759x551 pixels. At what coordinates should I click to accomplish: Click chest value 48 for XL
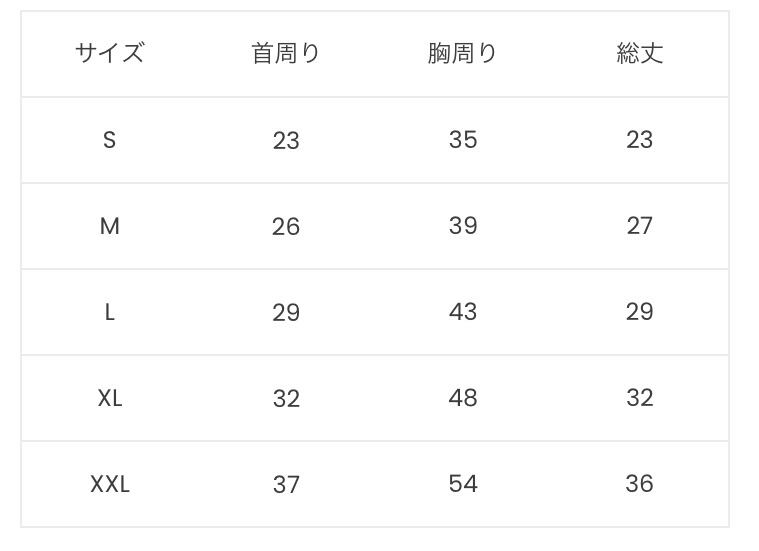click(x=462, y=398)
